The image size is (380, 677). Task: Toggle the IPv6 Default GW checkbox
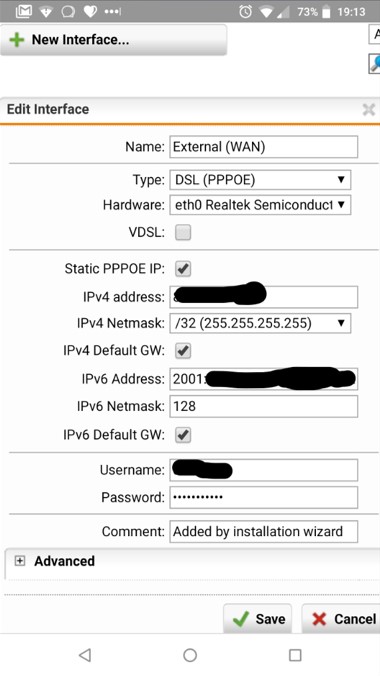(183, 434)
